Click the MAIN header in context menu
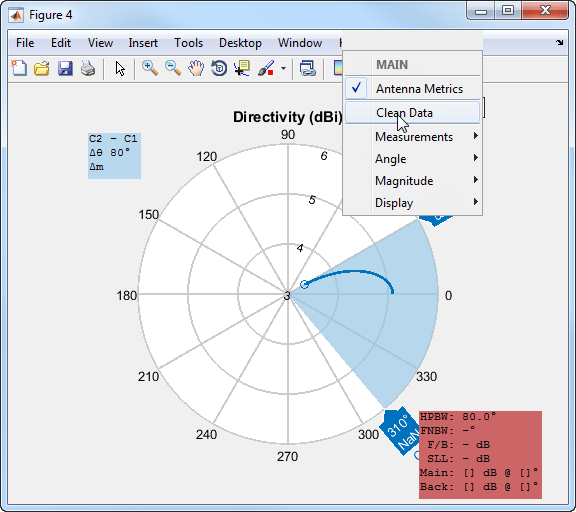The width and height of the screenshot is (576, 512). tap(392, 65)
